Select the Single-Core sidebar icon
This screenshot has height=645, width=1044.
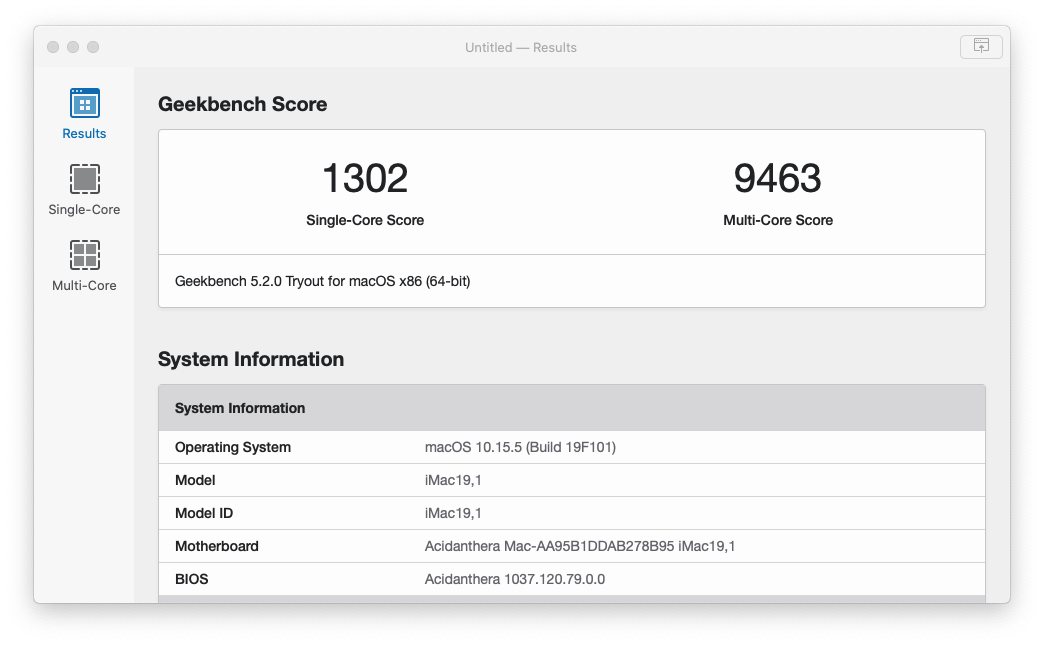(x=85, y=179)
